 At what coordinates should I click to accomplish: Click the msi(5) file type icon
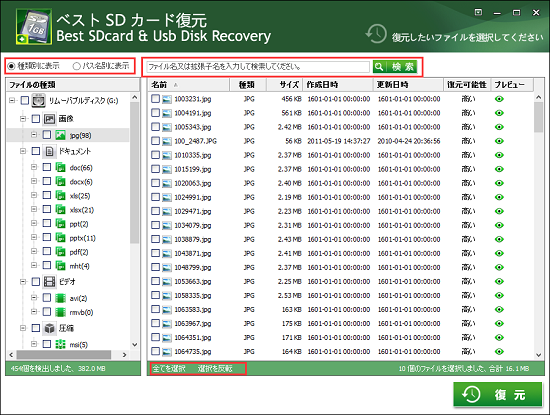[x=60, y=344]
